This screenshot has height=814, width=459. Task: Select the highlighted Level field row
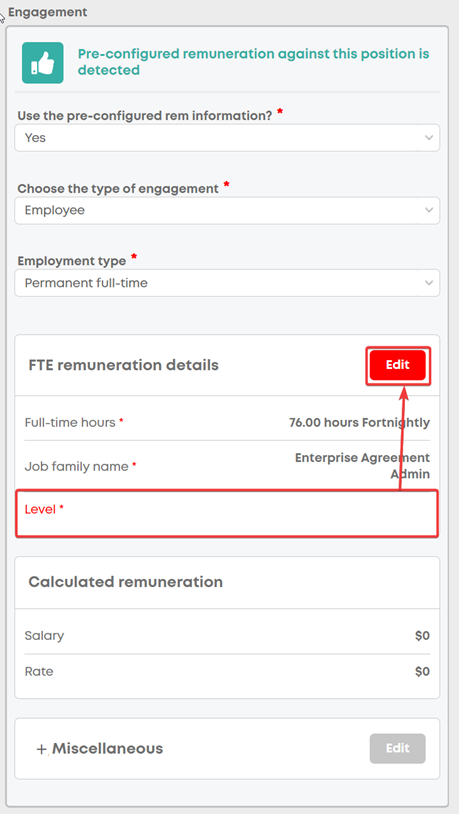(x=227, y=513)
